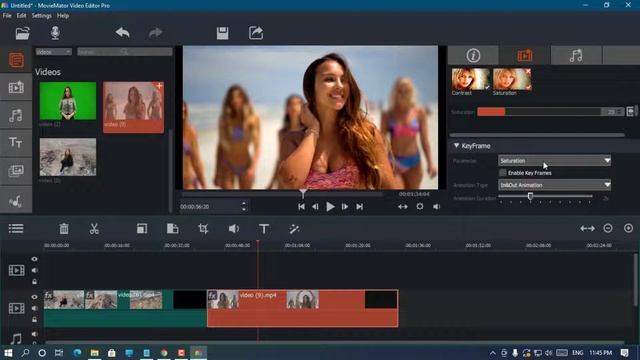Open the In&Out Animation type dropdown

coord(554,185)
